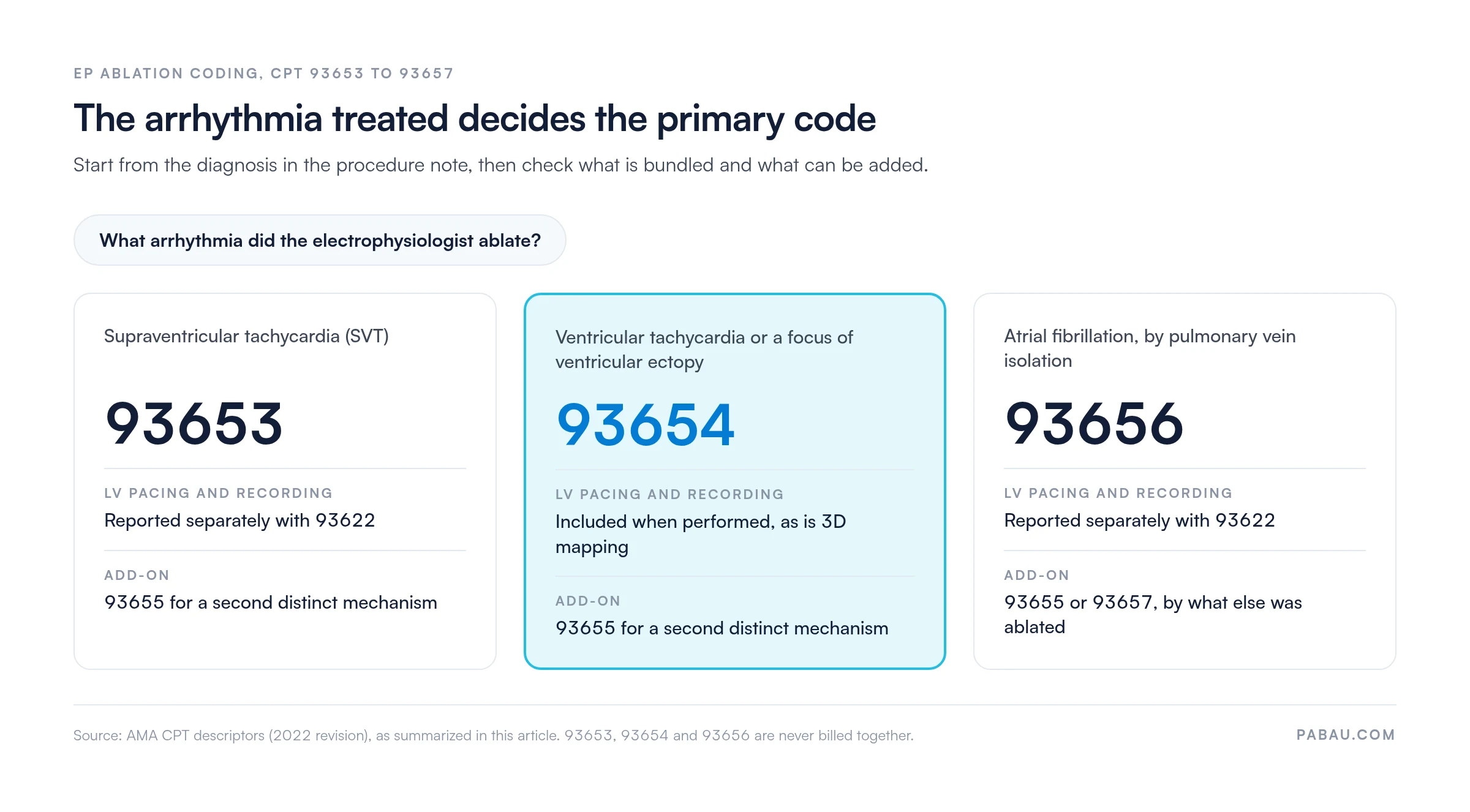Select the highlighted 93654 code number
This screenshot has height=812, width=1470.
coord(645,424)
